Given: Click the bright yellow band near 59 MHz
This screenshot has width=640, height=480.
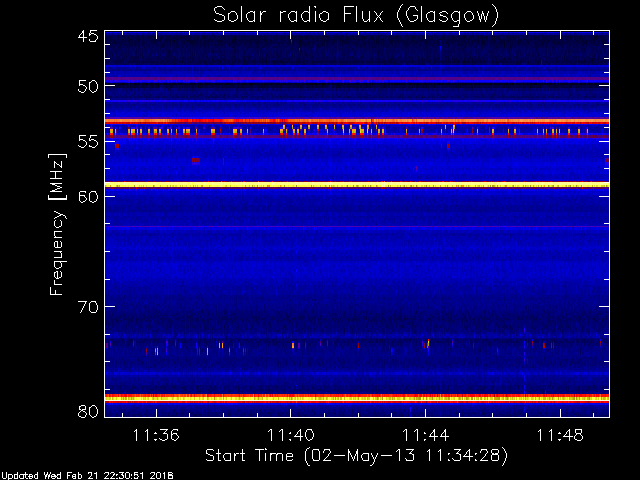Looking at the screenshot, I should [x=357, y=185].
